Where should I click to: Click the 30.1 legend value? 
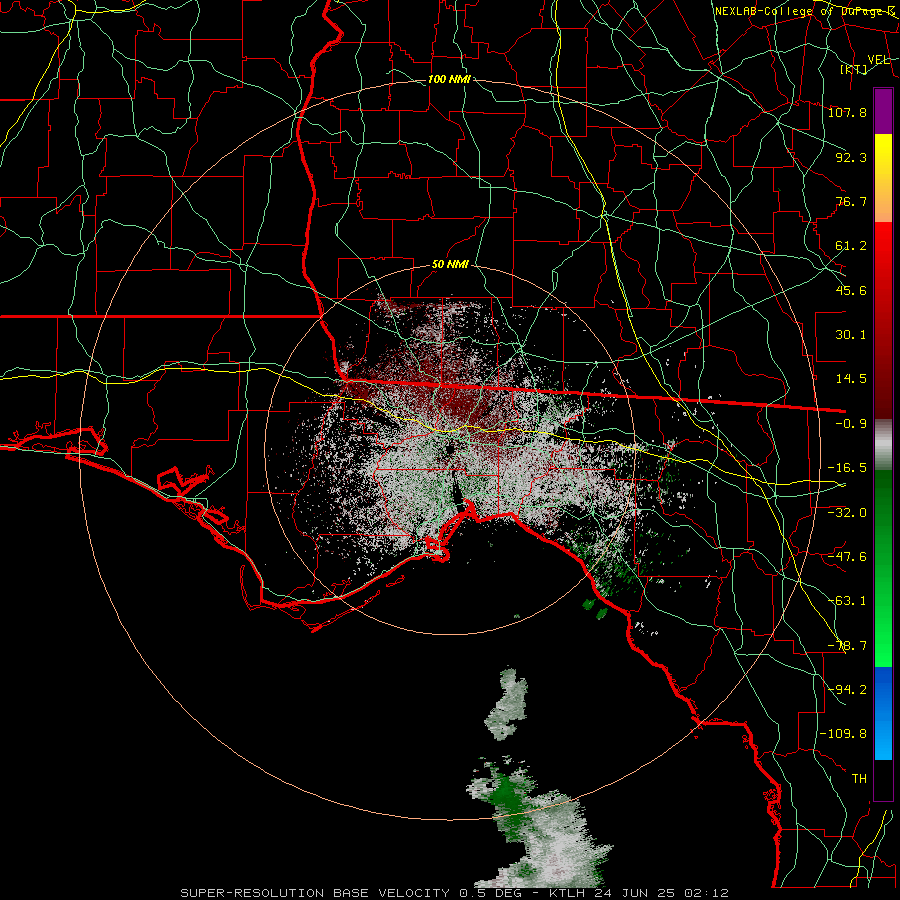(851, 335)
